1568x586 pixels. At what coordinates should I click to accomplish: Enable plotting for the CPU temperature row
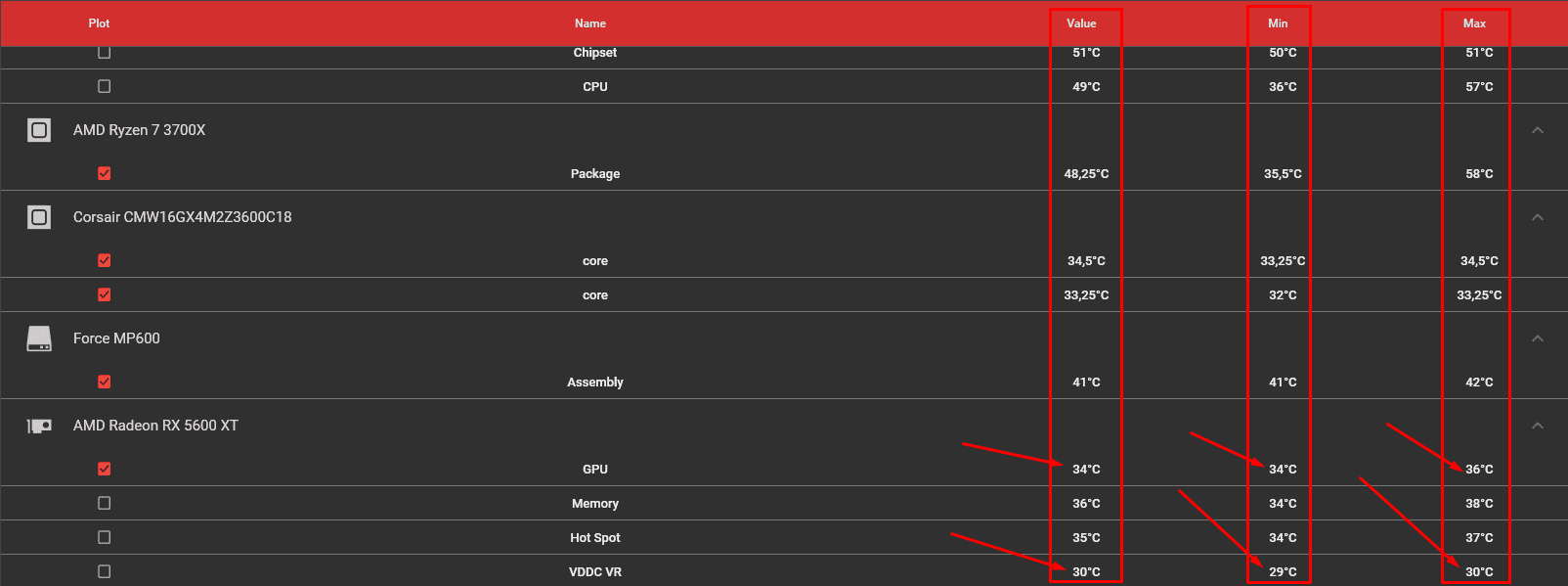105,86
